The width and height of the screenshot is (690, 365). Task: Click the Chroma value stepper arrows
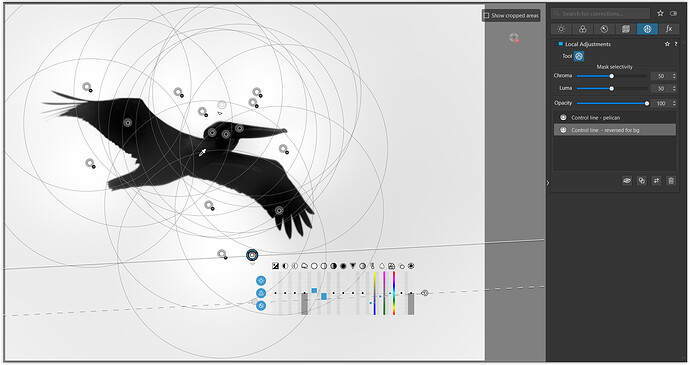[674, 76]
